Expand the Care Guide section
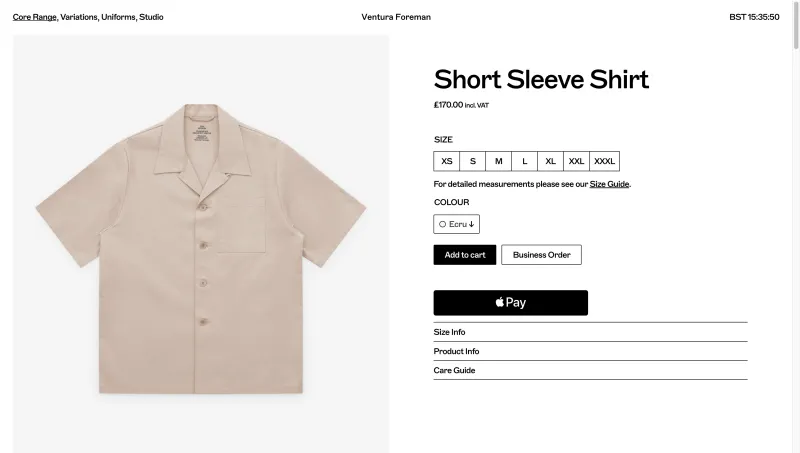 click(590, 370)
